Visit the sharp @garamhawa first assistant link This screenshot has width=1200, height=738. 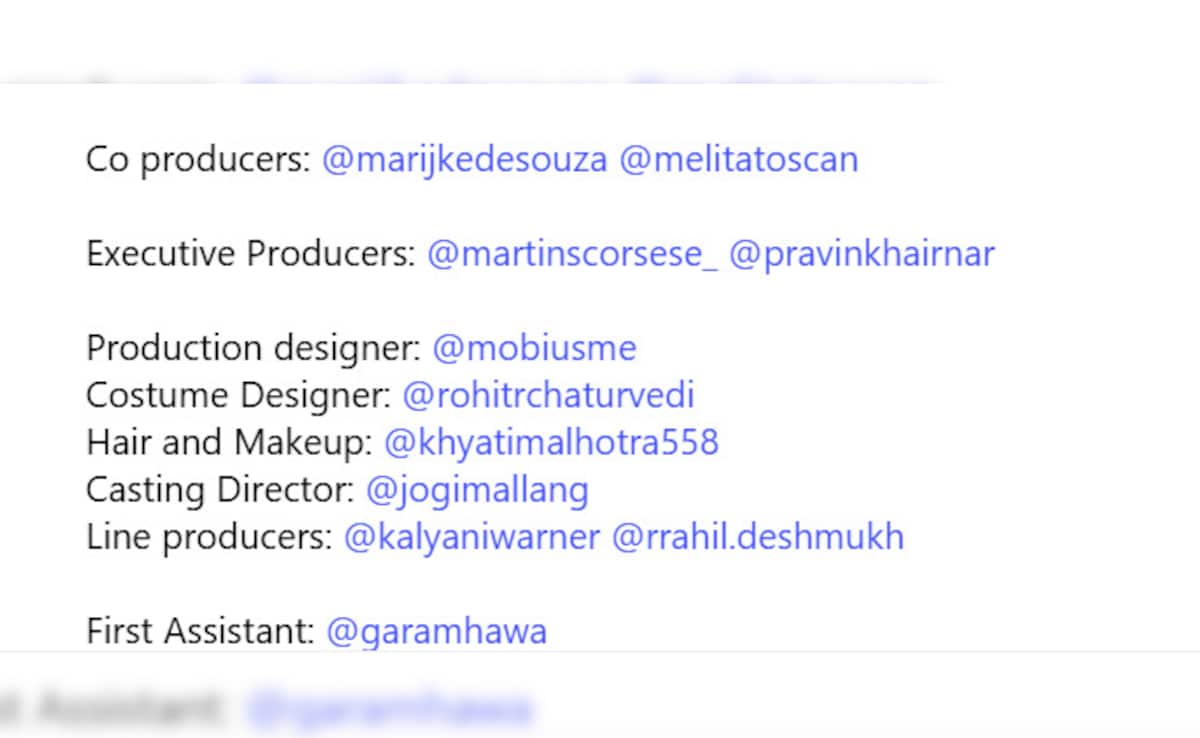coord(436,631)
